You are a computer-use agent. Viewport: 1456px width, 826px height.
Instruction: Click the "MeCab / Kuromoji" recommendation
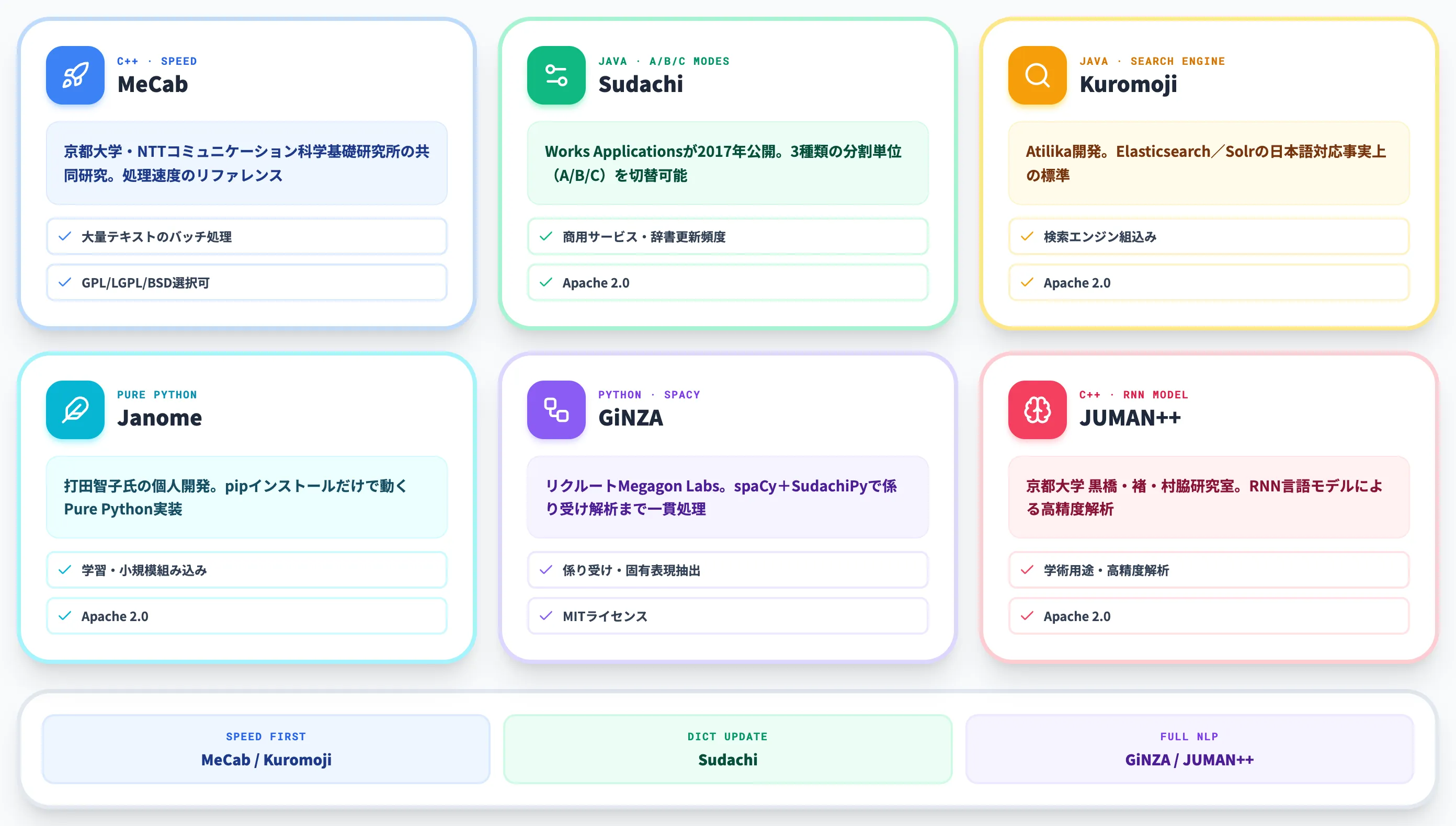(266, 760)
